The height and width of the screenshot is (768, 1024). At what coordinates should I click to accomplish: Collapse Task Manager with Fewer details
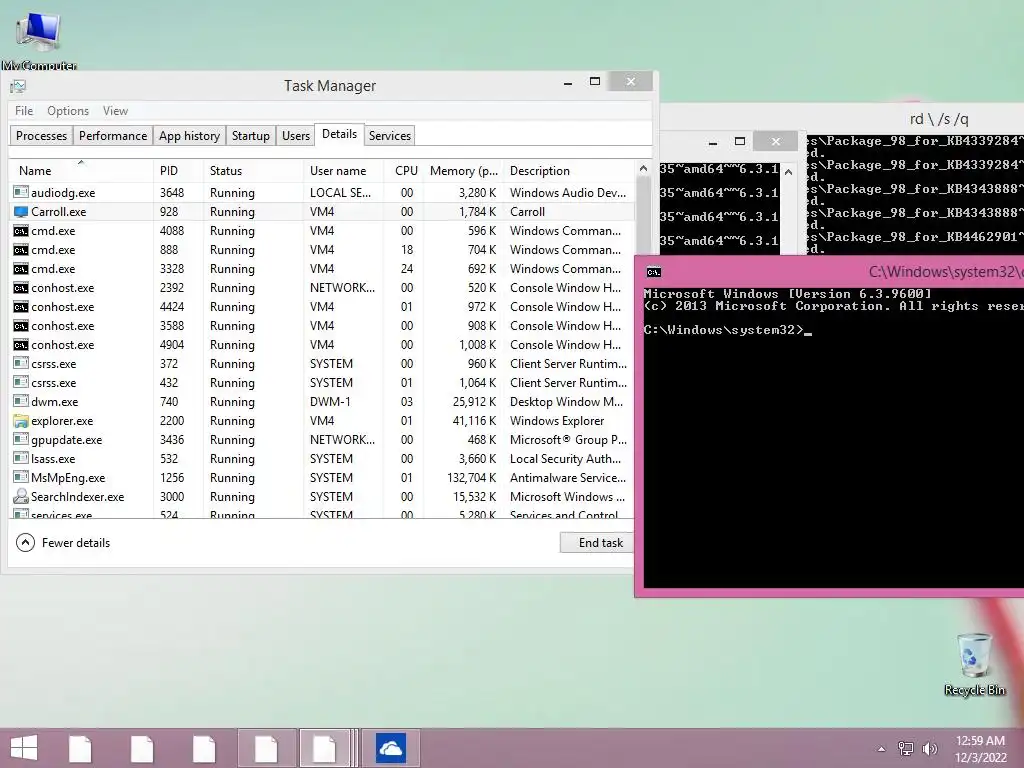[63, 543]
